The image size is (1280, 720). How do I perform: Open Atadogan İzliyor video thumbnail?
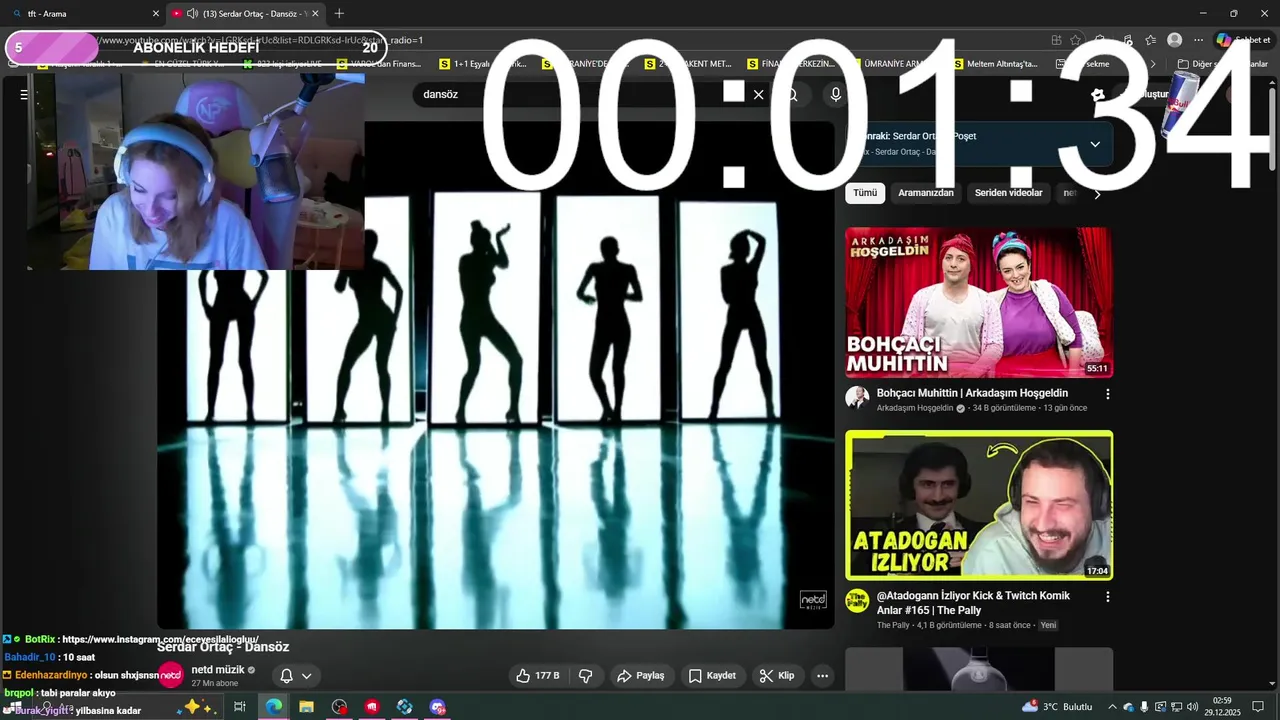(979, 506)
